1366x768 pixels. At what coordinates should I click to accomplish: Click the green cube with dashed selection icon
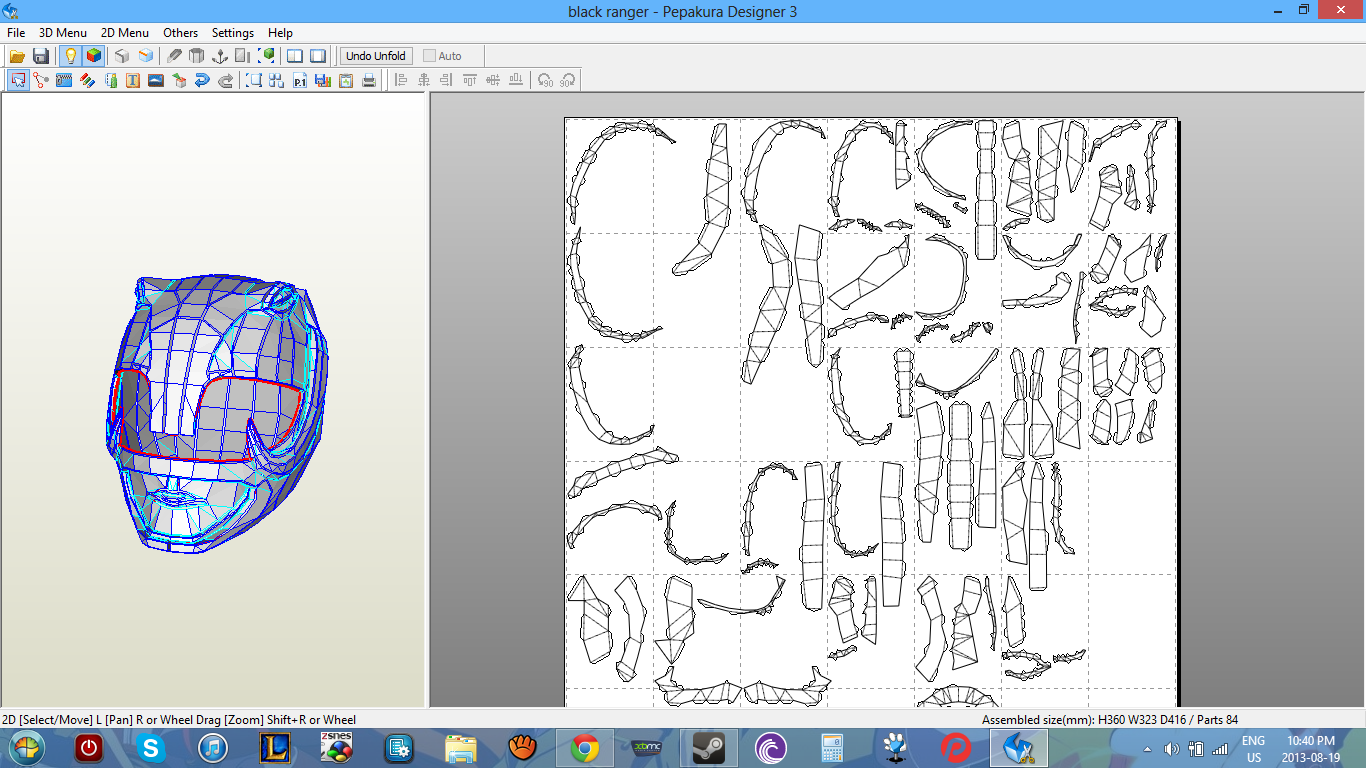[267, 56]
